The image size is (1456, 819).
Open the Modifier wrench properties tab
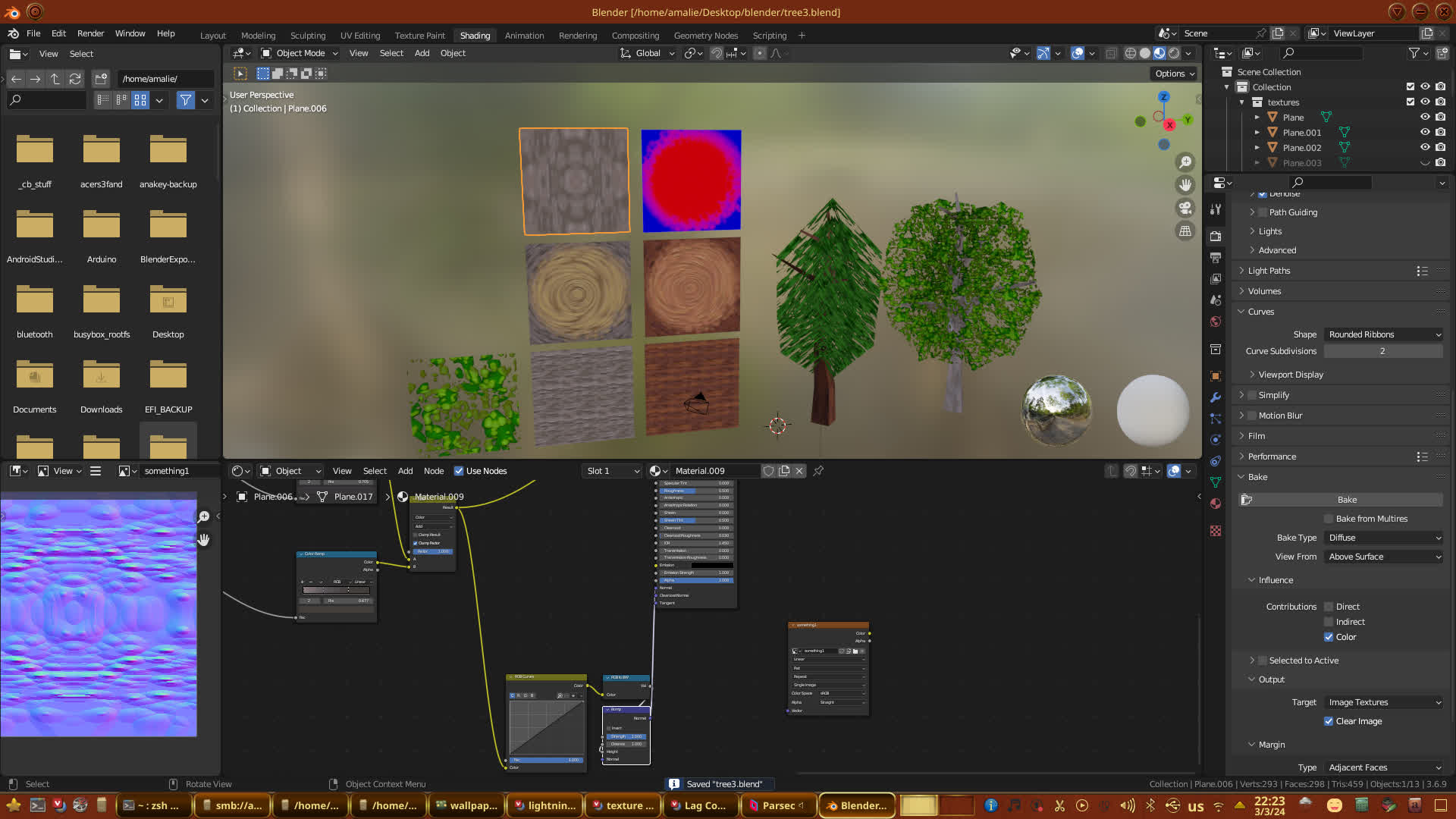pos(1216,397)
